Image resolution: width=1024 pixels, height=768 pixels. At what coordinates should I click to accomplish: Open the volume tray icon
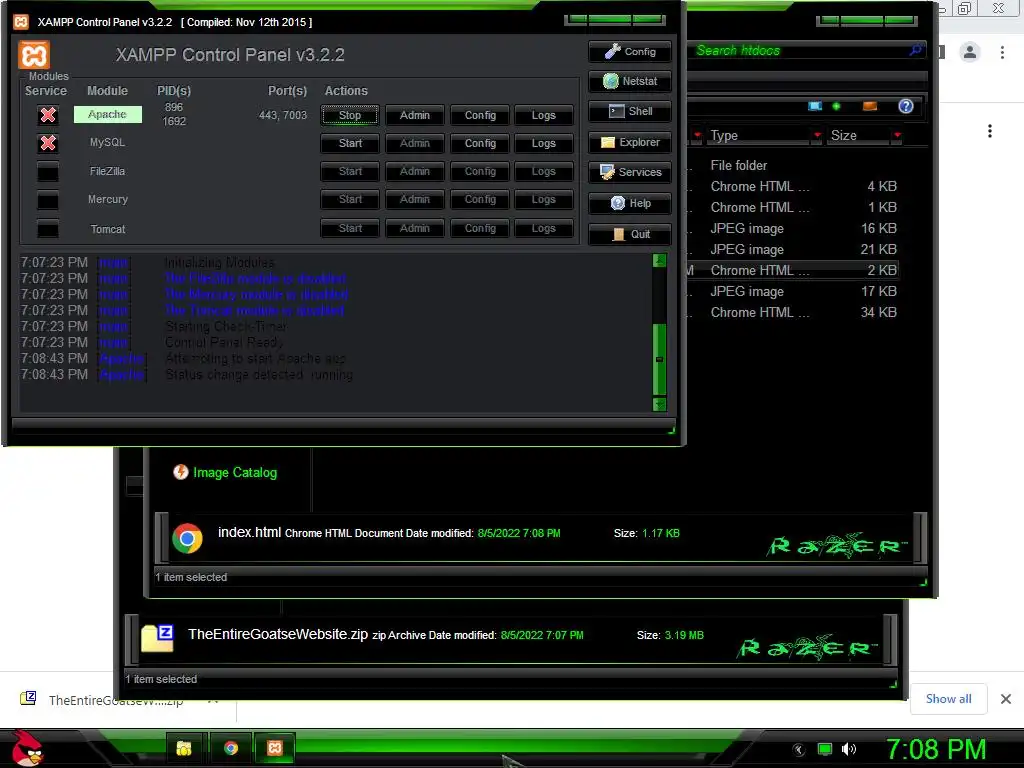point(849,749)
